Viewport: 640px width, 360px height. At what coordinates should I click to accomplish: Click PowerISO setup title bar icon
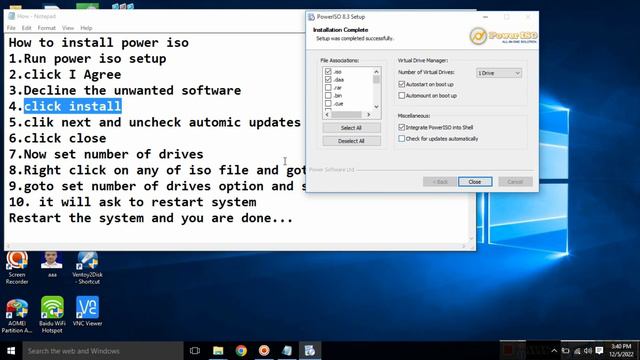pos(311,17)
